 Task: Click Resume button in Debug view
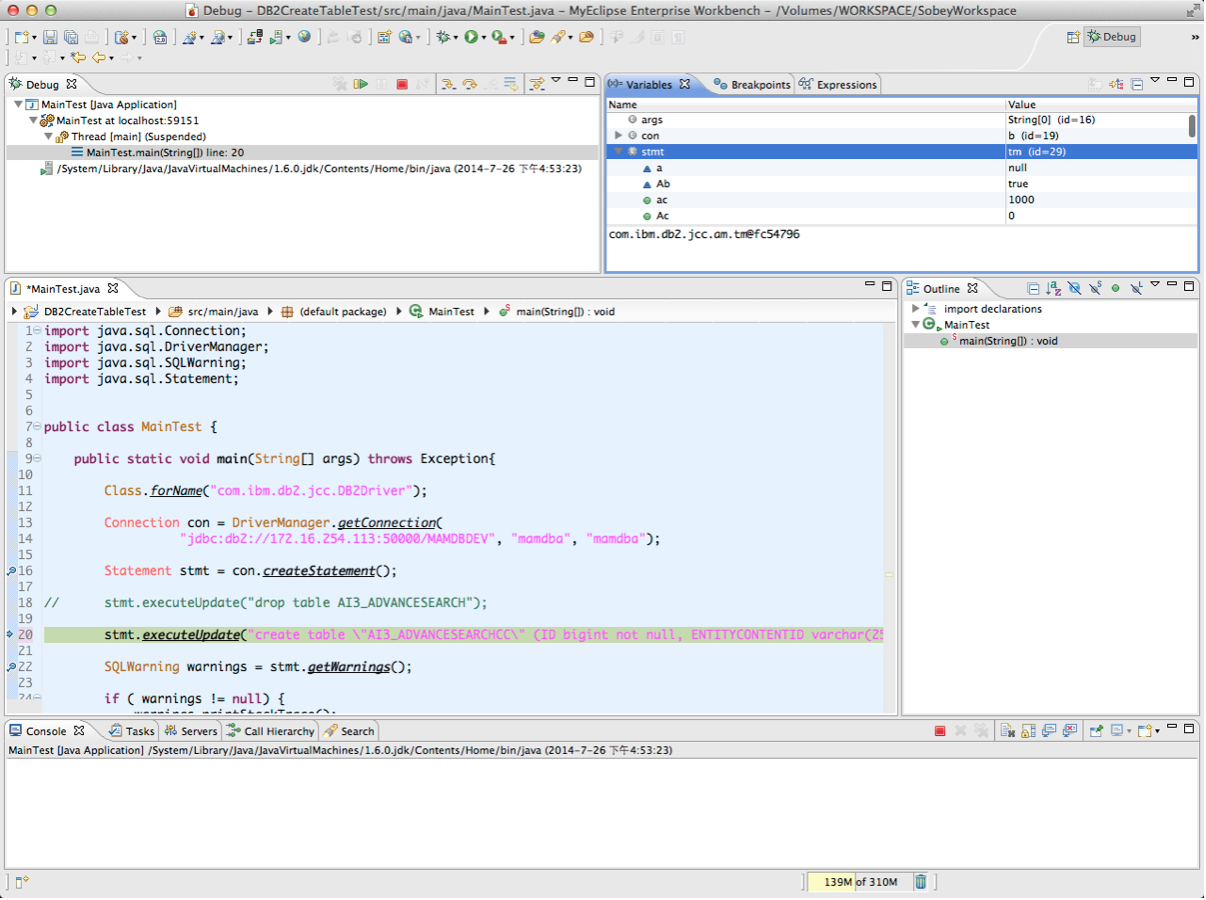tap(361, 85)
